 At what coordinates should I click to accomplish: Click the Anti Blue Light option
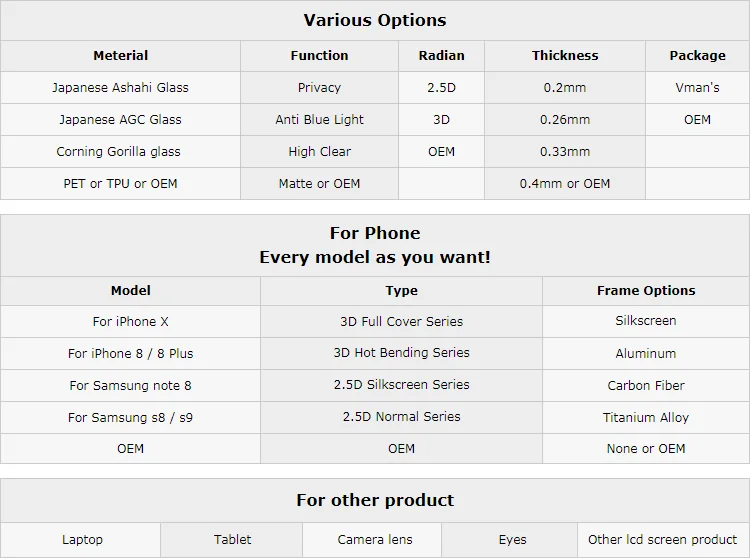click(319, 120)
